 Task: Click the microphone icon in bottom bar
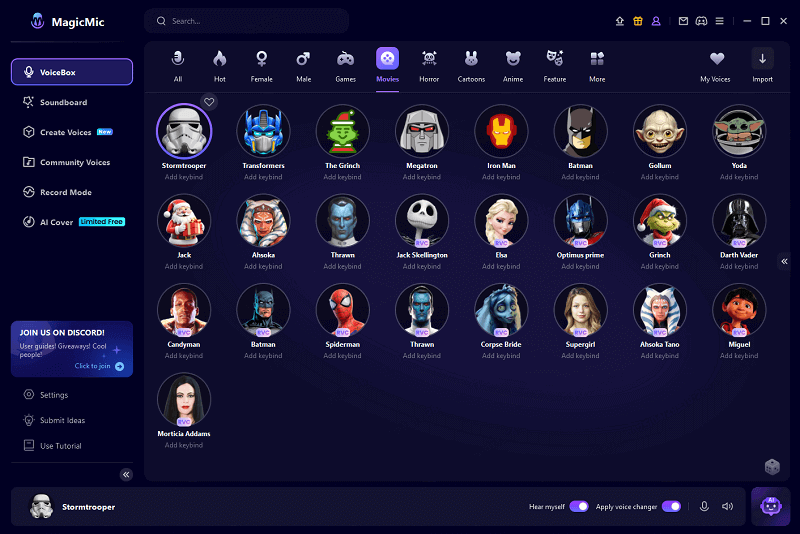704,507
